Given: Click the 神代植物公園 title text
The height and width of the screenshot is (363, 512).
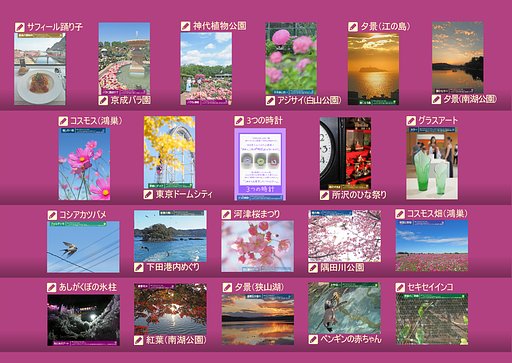Looking at the screenshot, I should (x=220, y=26).
